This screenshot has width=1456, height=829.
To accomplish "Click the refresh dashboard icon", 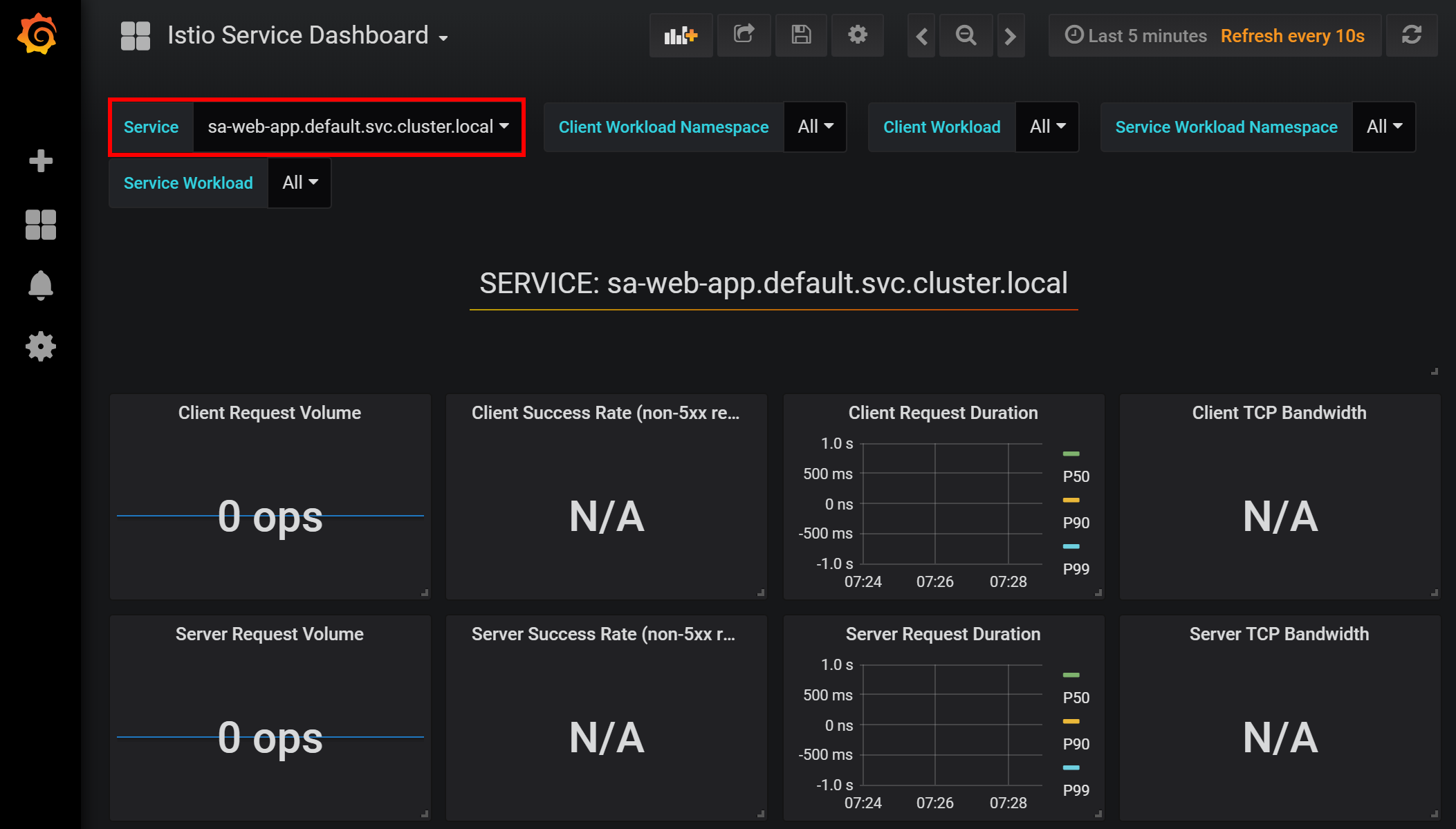I will pyautogui.click(x=1412, y=35).
